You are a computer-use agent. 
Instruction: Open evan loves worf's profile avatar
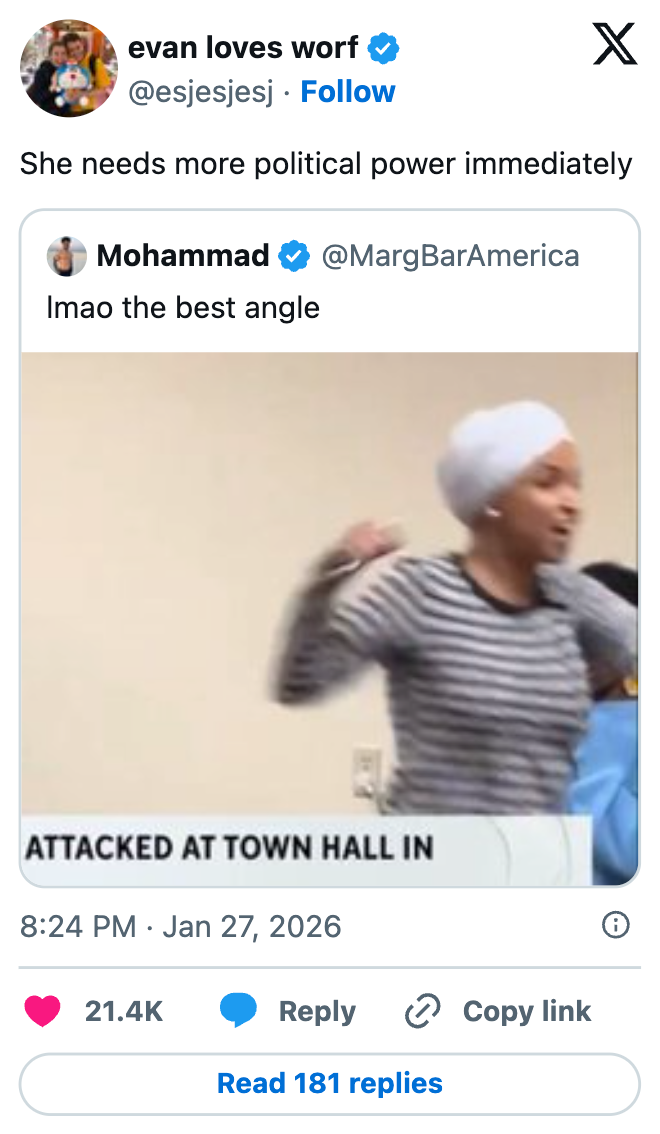click(x=69, y=69)
